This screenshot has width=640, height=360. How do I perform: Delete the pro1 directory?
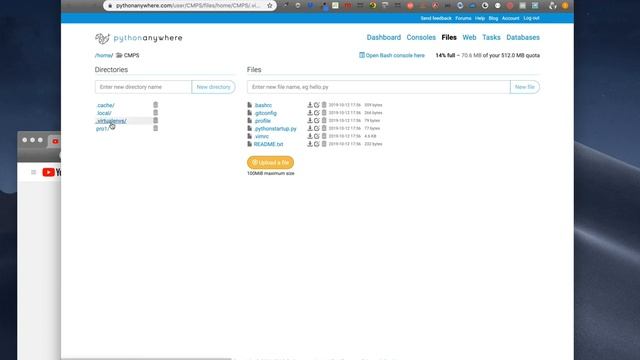156,128
